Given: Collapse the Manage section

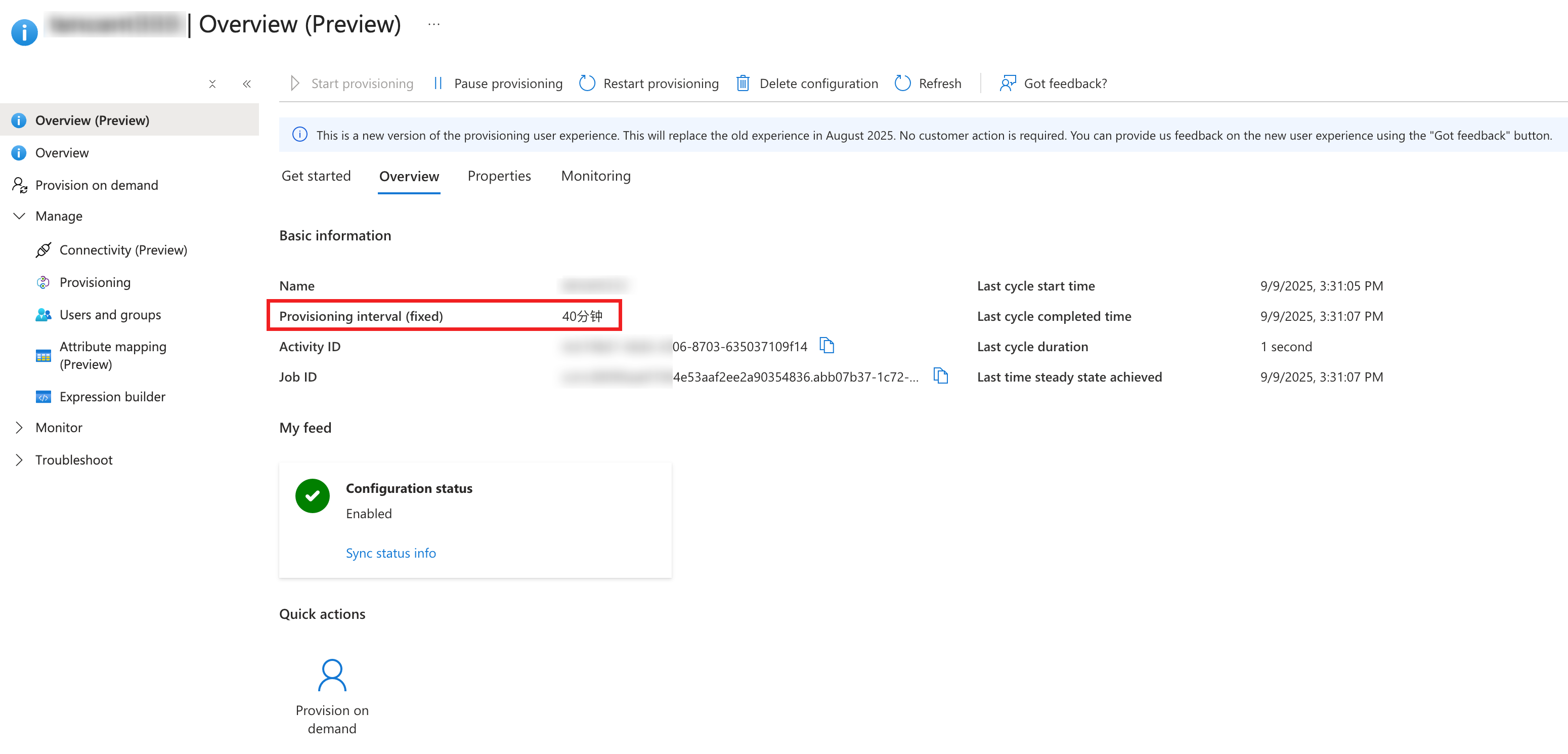Looking at the screenshot, I should point(20,216).
